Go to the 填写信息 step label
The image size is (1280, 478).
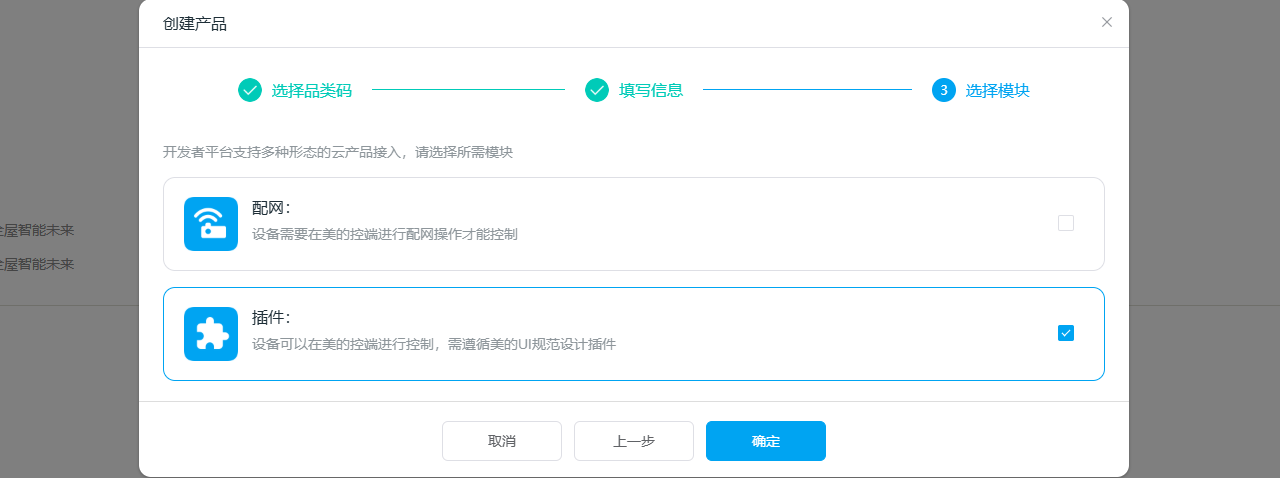tap(650, 90)
